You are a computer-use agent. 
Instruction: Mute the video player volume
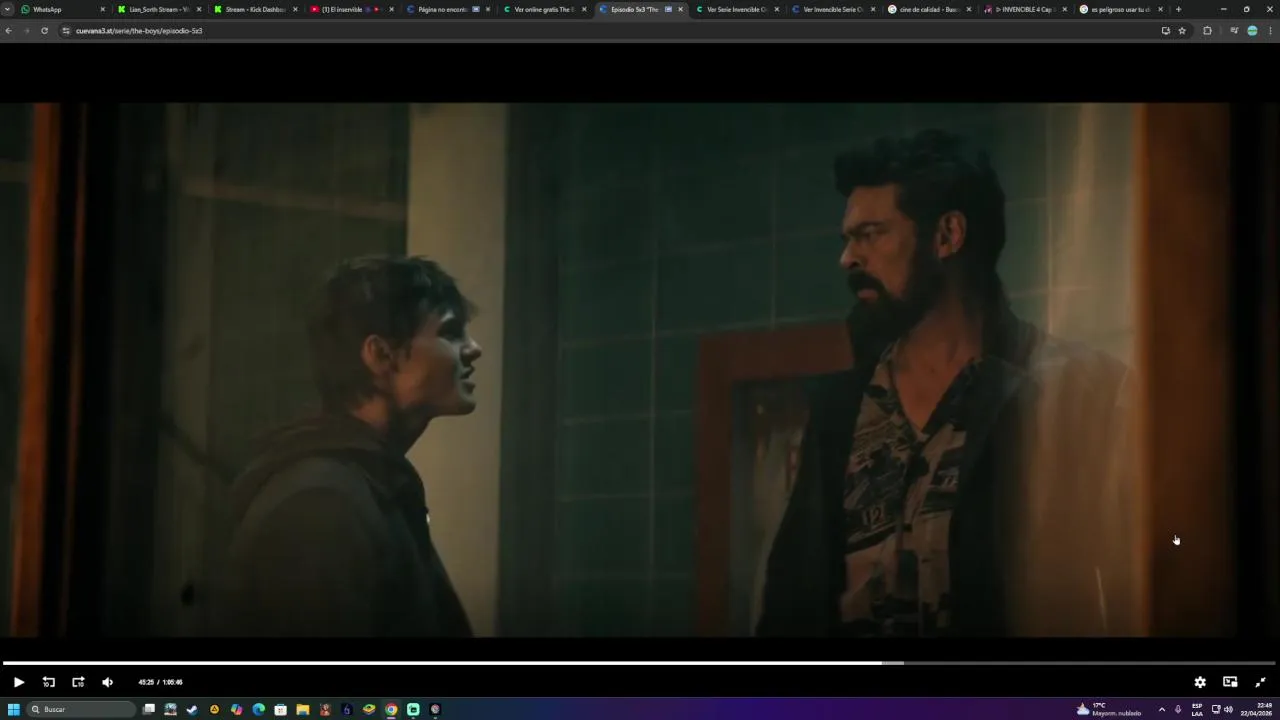[x=108, y=682]
